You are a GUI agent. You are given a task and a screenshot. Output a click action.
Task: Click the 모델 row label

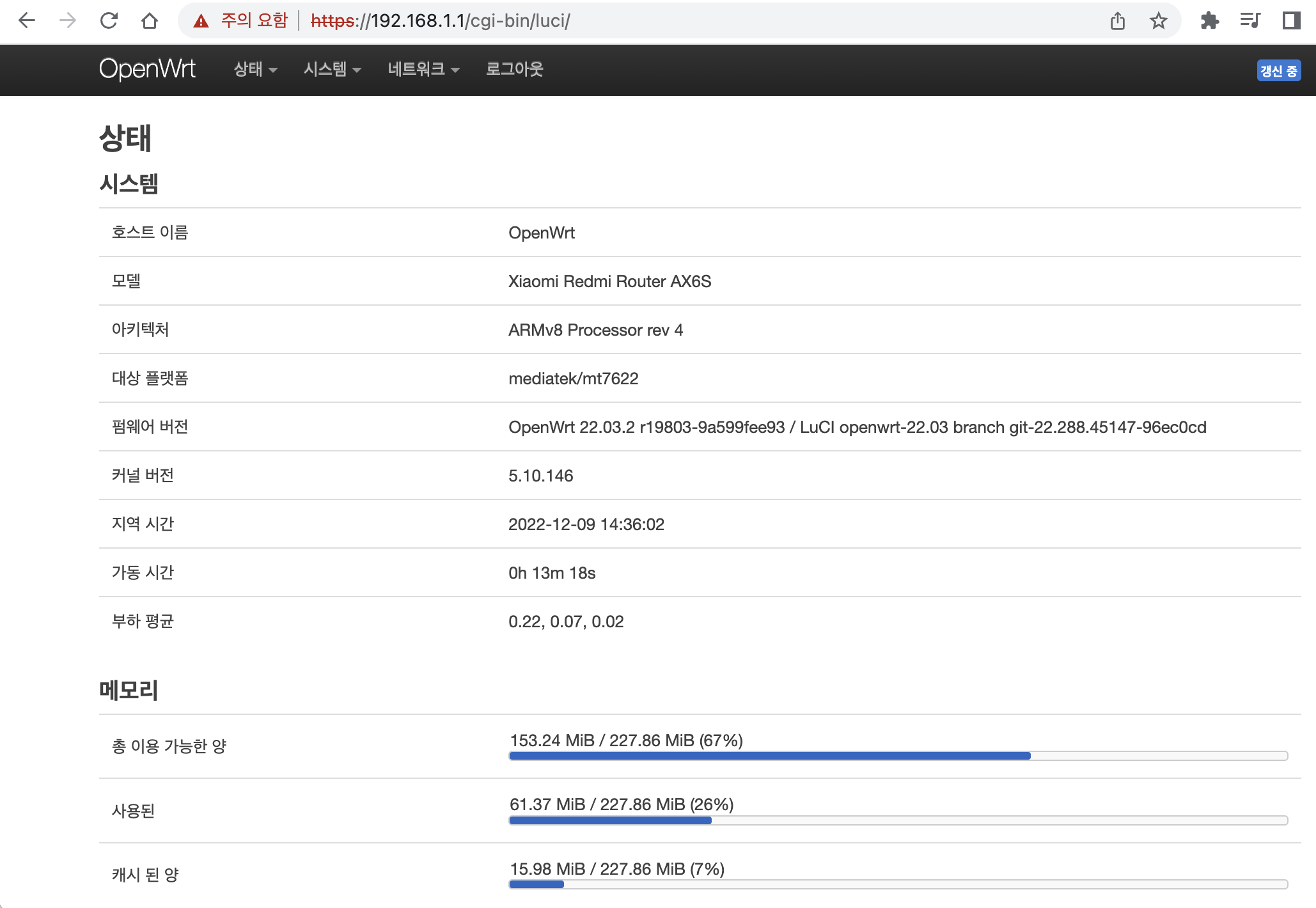point(126,281)
